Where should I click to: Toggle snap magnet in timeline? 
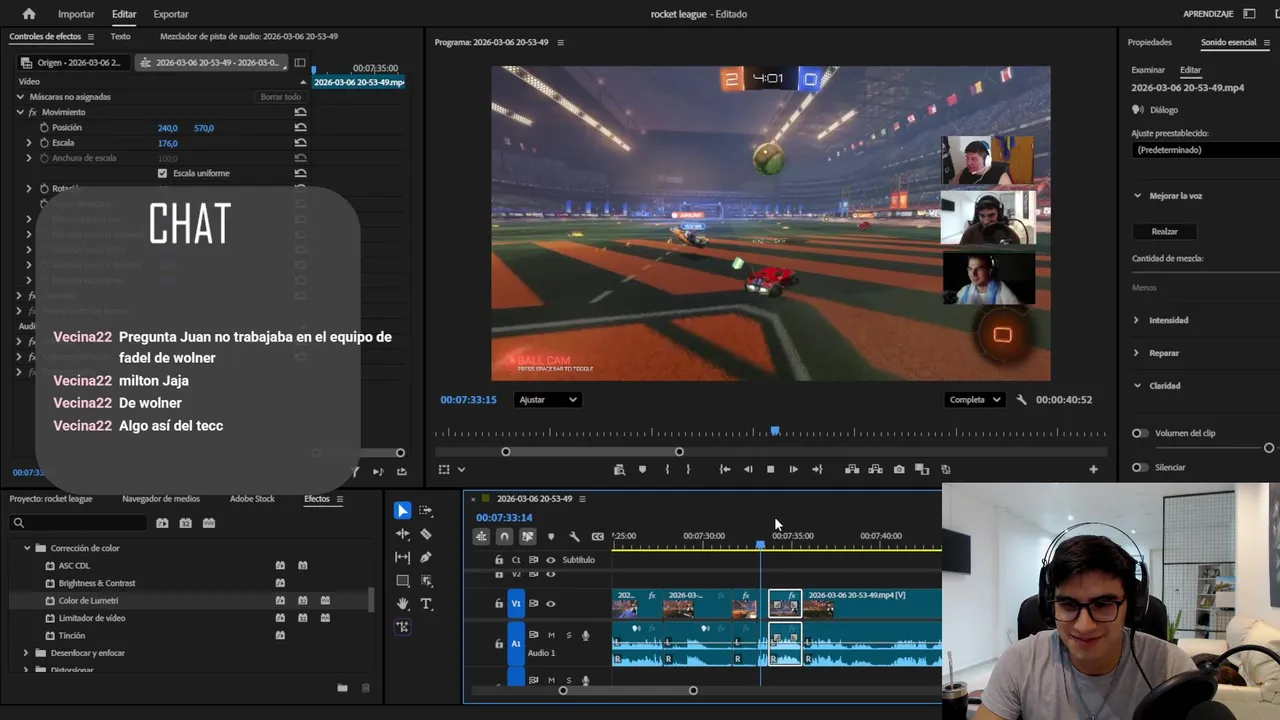[504, 537]
